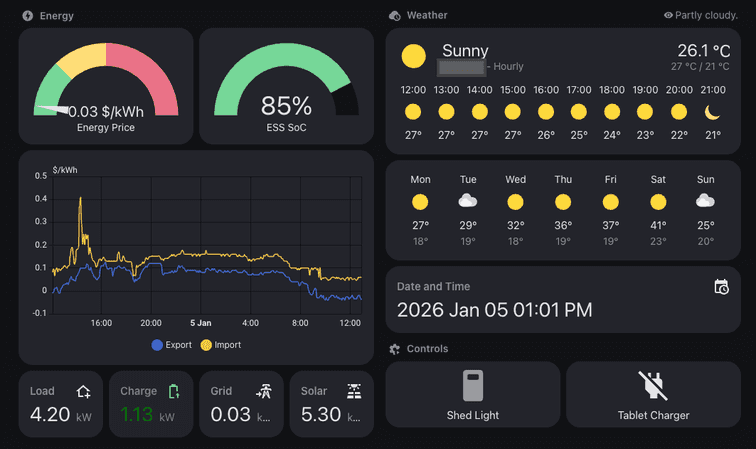
Task: Click the Hourly forecast label
Action: click(x=508, y=67)
